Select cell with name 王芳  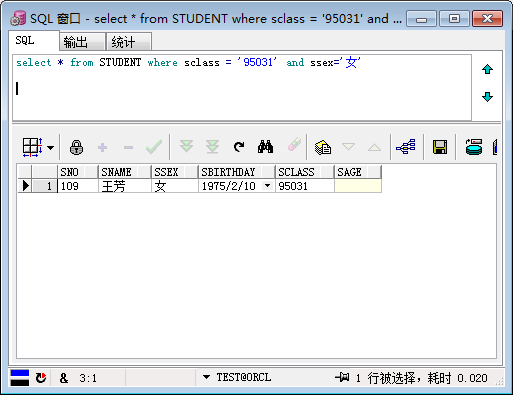[124, 186]
